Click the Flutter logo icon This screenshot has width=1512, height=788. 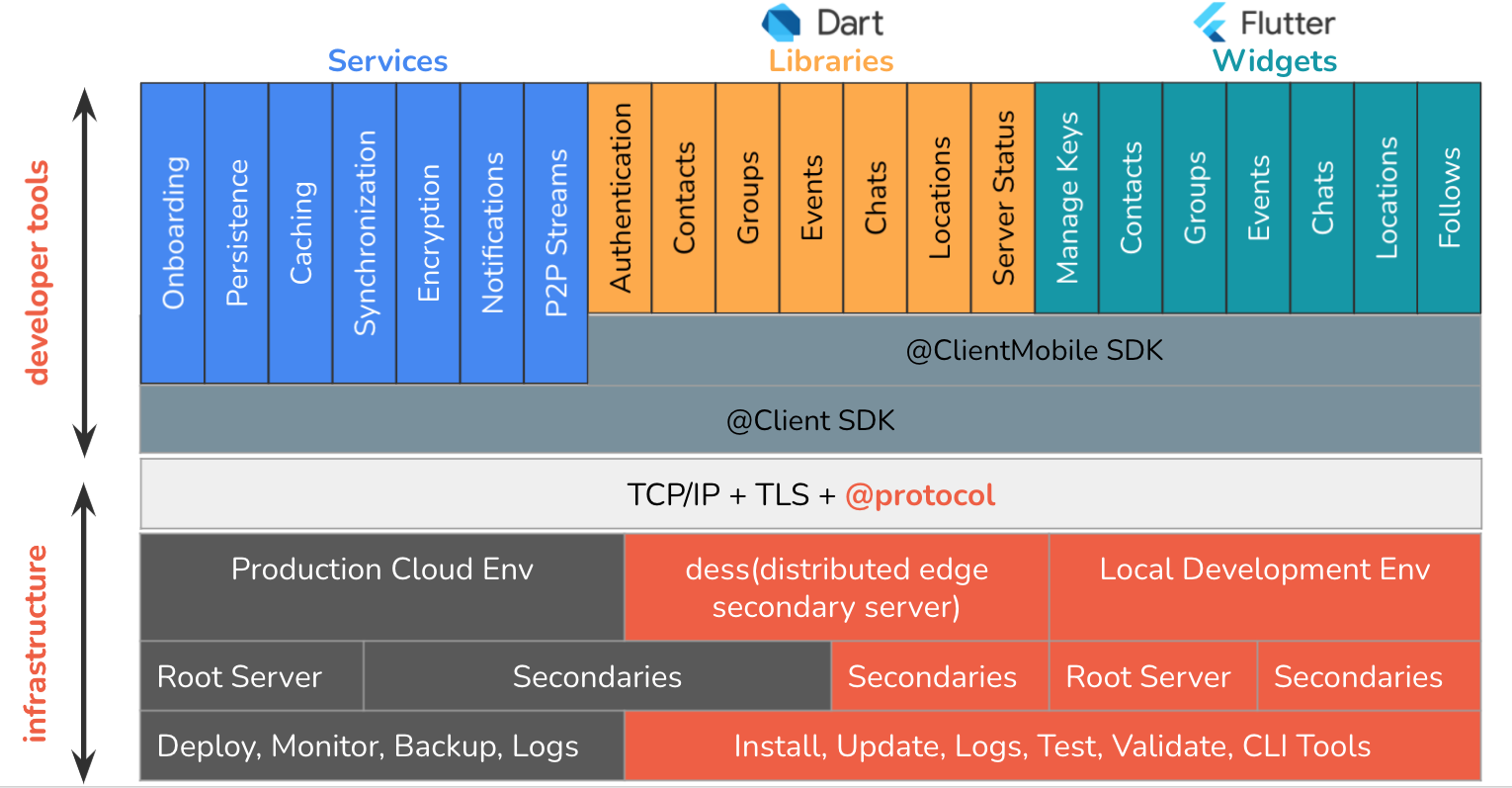coord(1211,22)
